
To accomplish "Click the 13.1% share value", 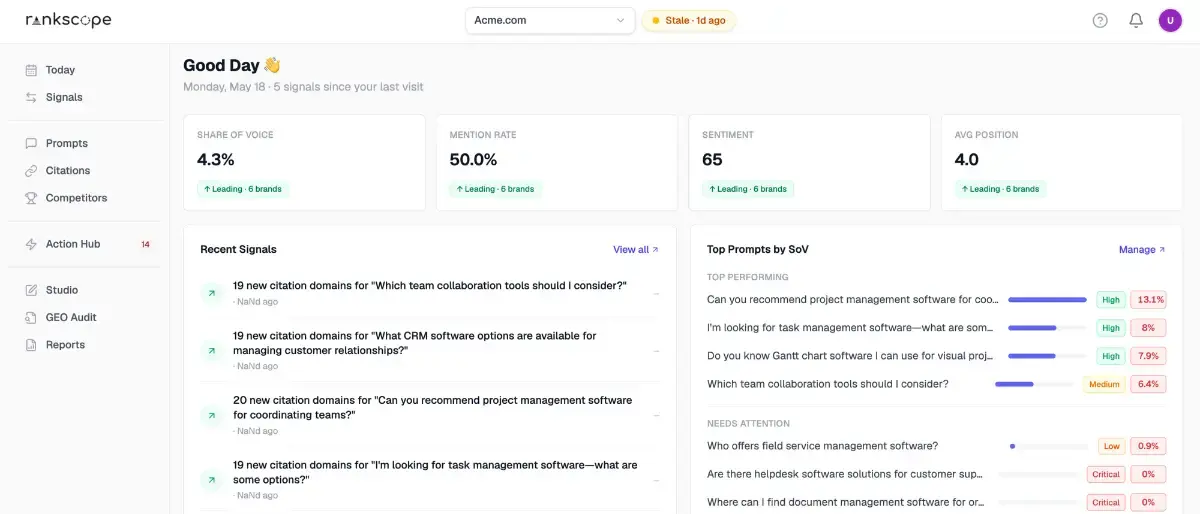I will (1148, 299).
